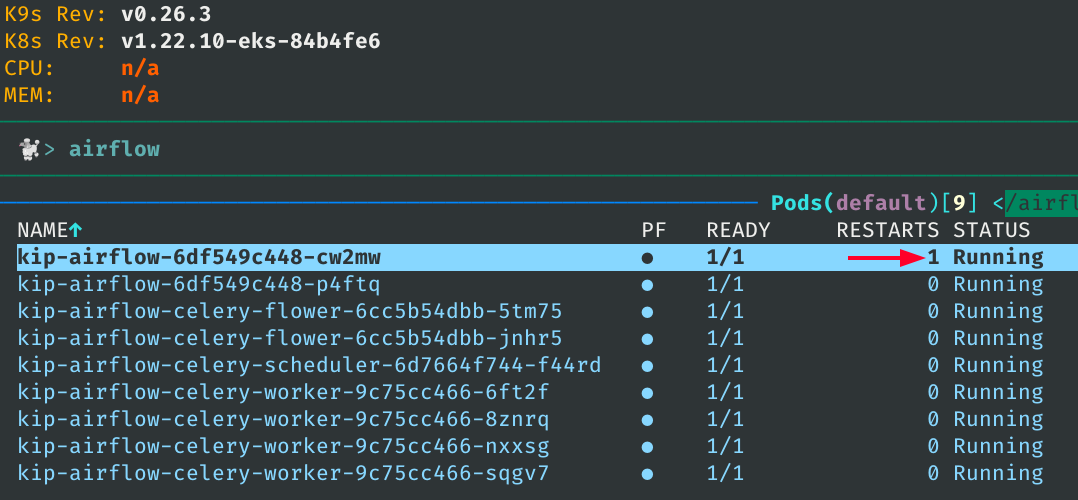The height and width of the screenshot is (500, 1078).
Task: Click port-forward dot for celery-scheduler-6d7664f744-f44rd
Action: [x=647, y=366]
